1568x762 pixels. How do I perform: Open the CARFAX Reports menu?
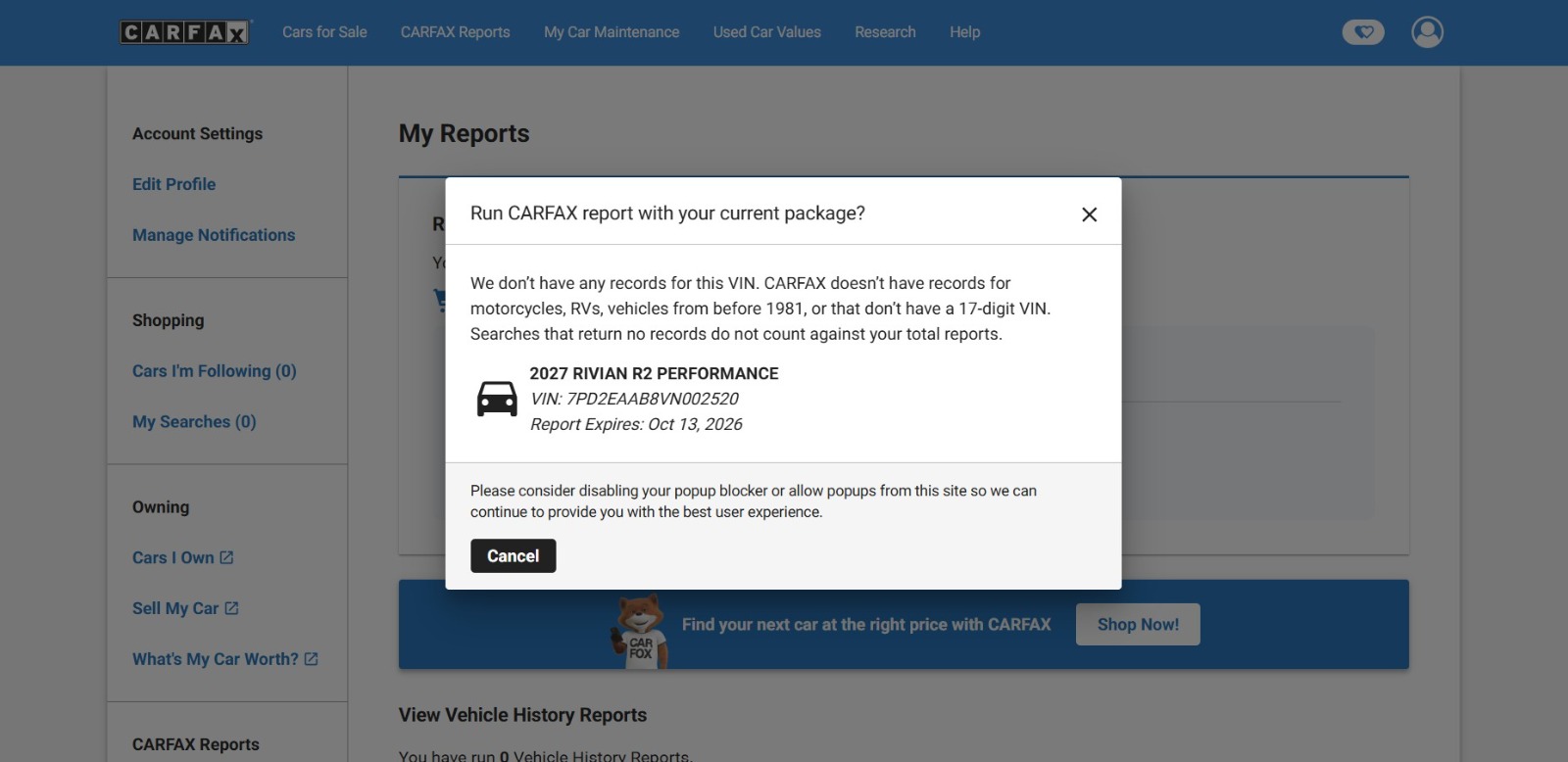pyautogui.click(x=455, y=32)
